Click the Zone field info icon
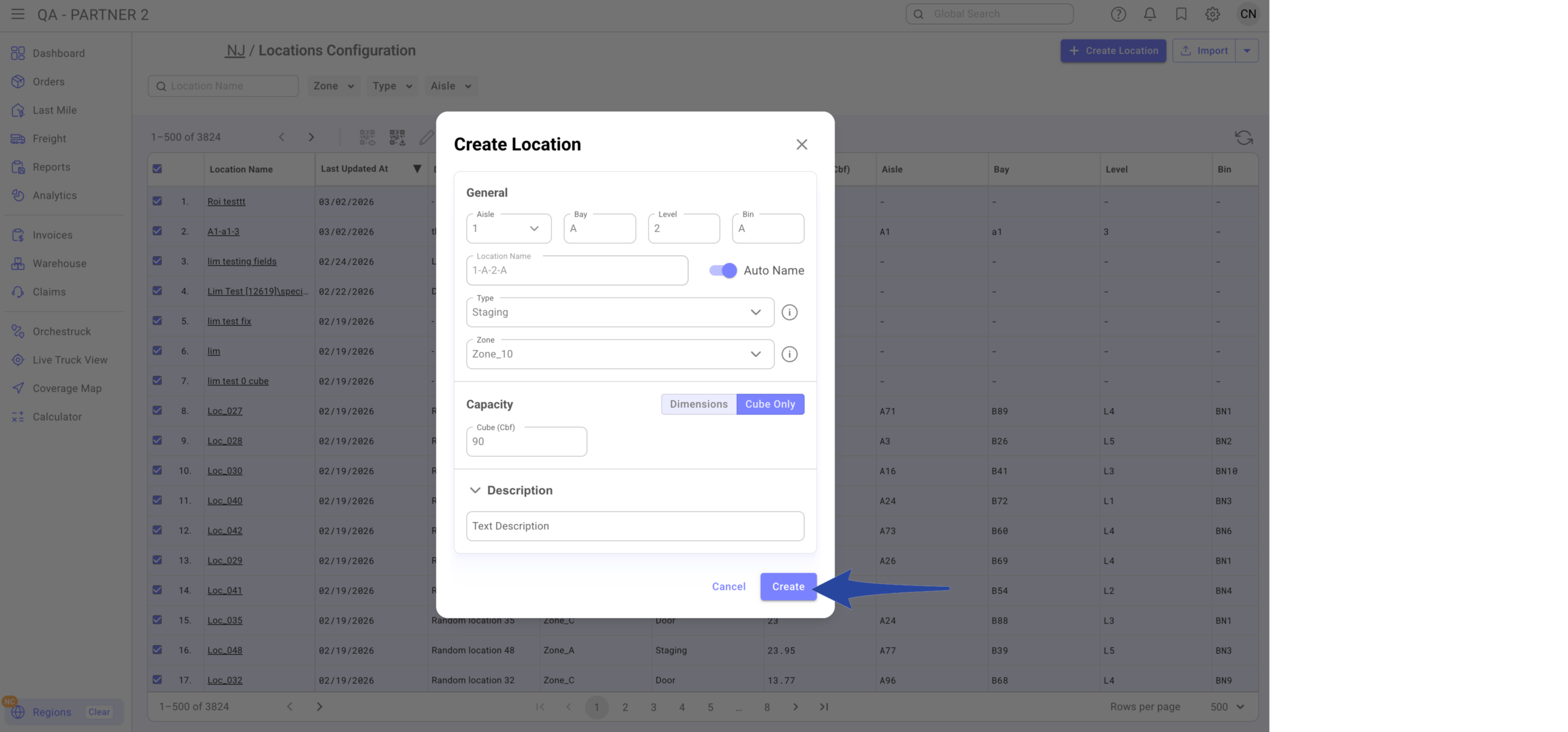Image resolution: width=1568 pixels, height=732 pixels. [x=789, y=354]
